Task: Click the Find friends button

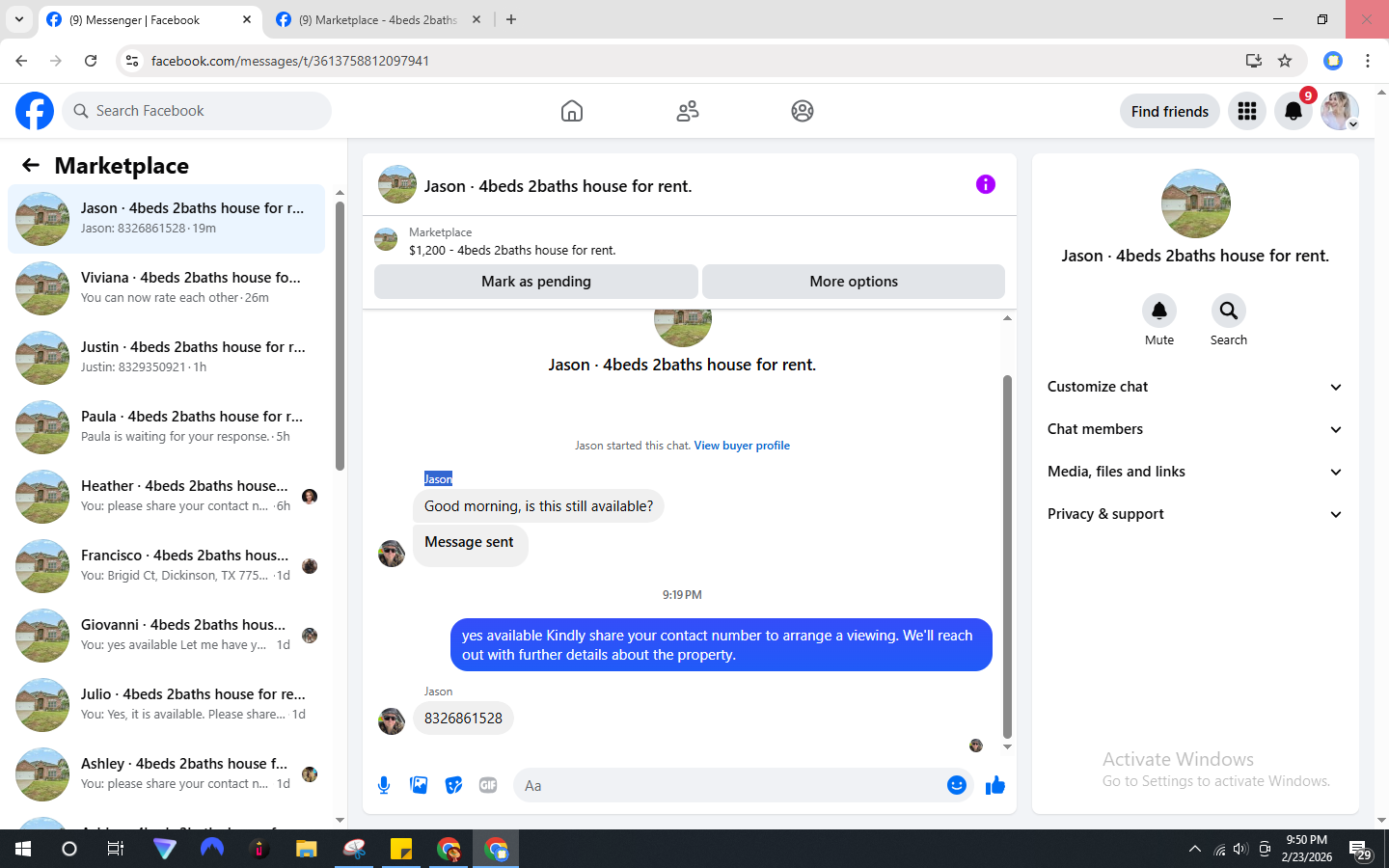Action: 1170,111
